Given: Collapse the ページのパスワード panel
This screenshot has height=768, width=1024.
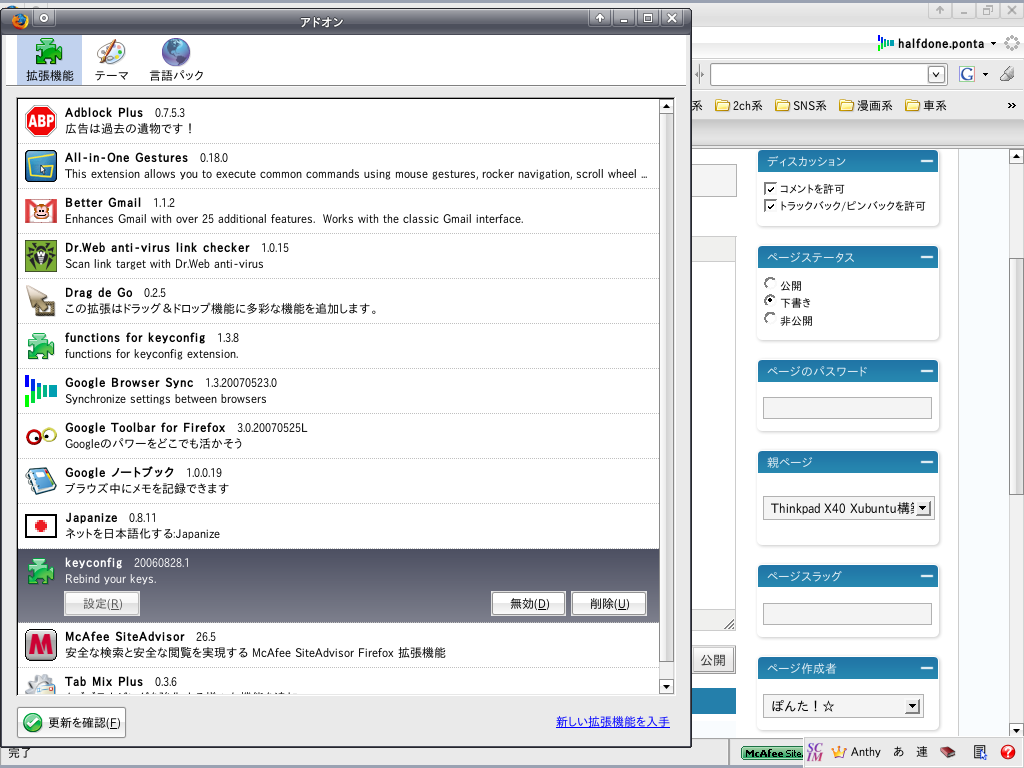Looking at the screenshot, I should pos(926,371).
